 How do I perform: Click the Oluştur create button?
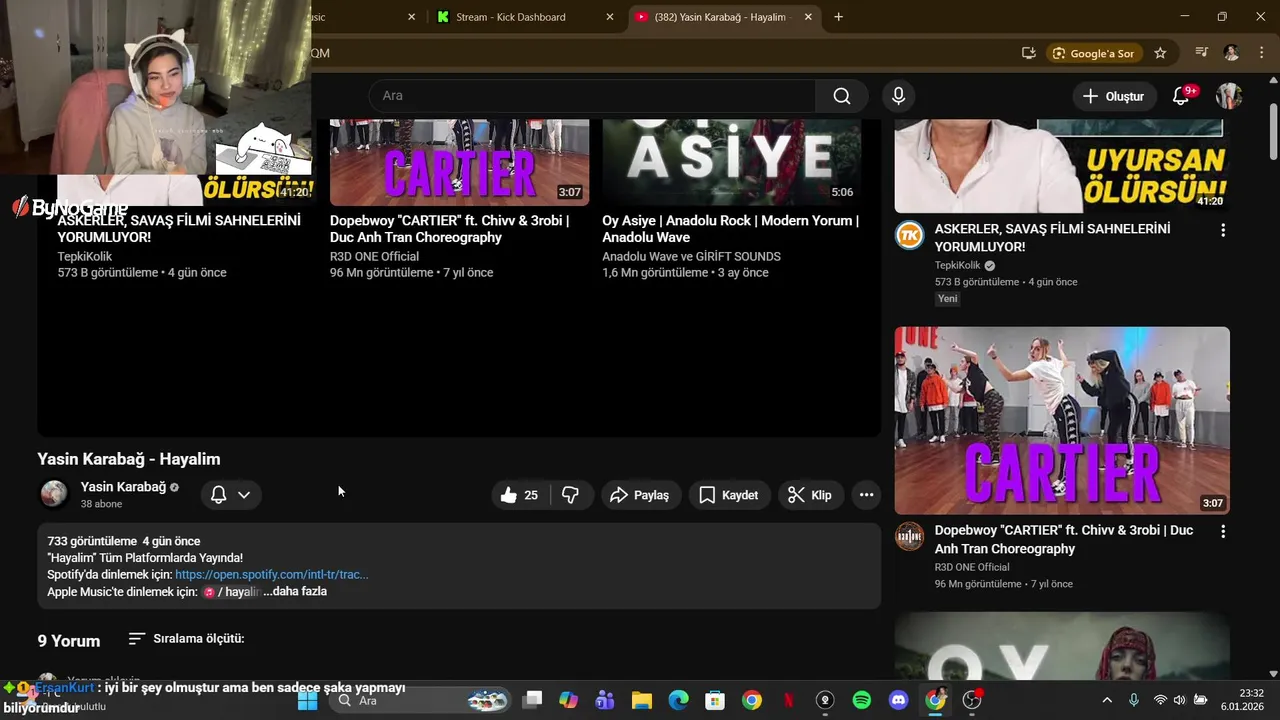pos(1113,96)
